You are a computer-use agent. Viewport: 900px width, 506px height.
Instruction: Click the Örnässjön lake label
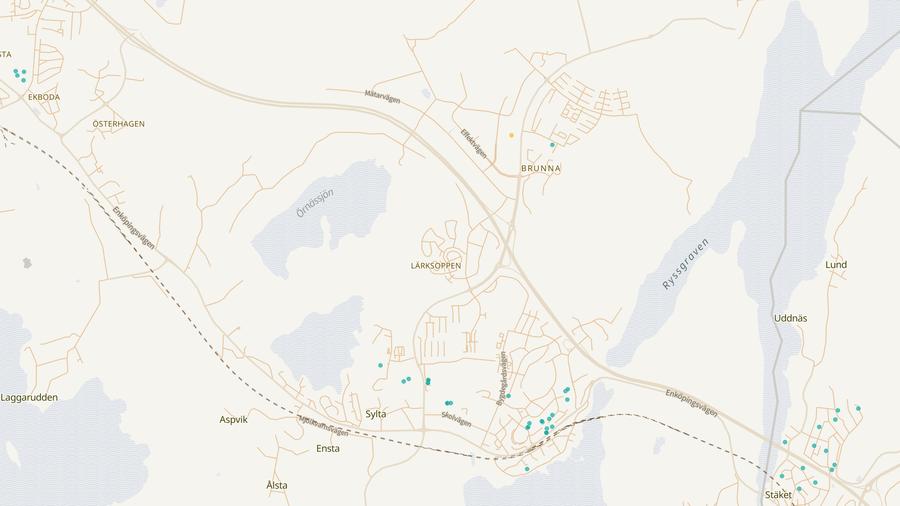coord(315,203)
